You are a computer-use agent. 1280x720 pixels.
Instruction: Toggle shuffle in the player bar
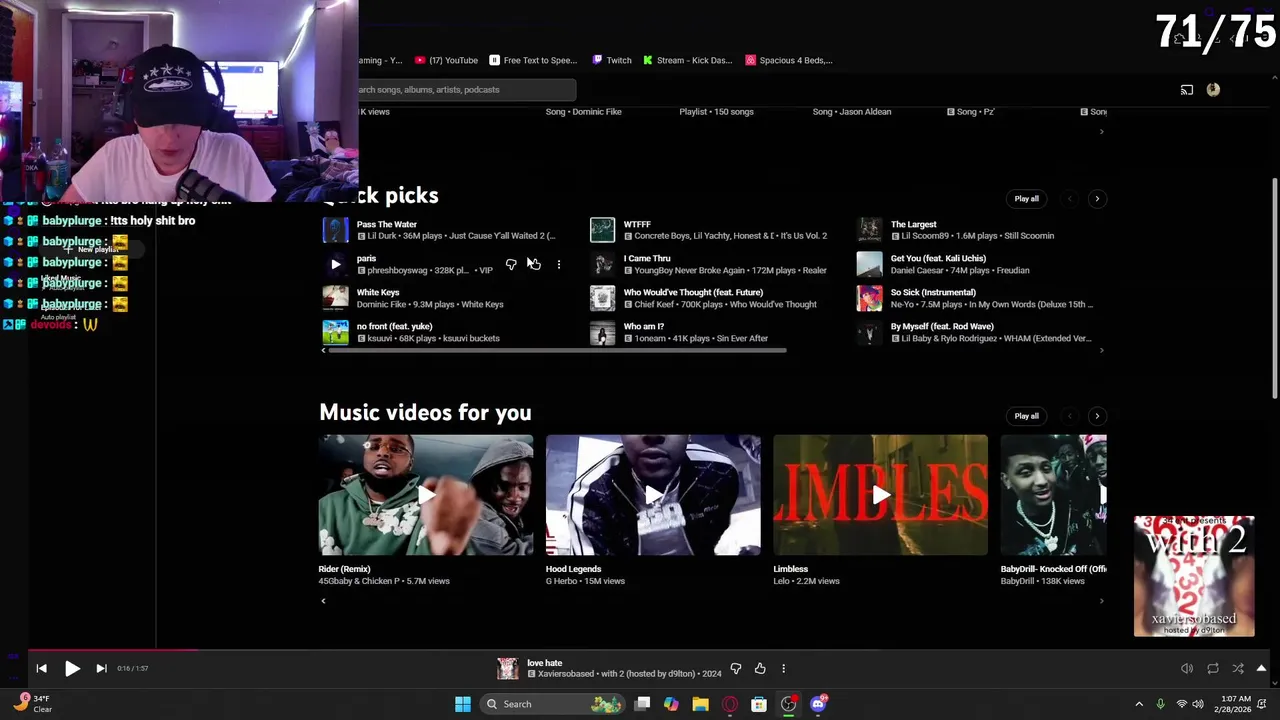tap(1238, 668)
